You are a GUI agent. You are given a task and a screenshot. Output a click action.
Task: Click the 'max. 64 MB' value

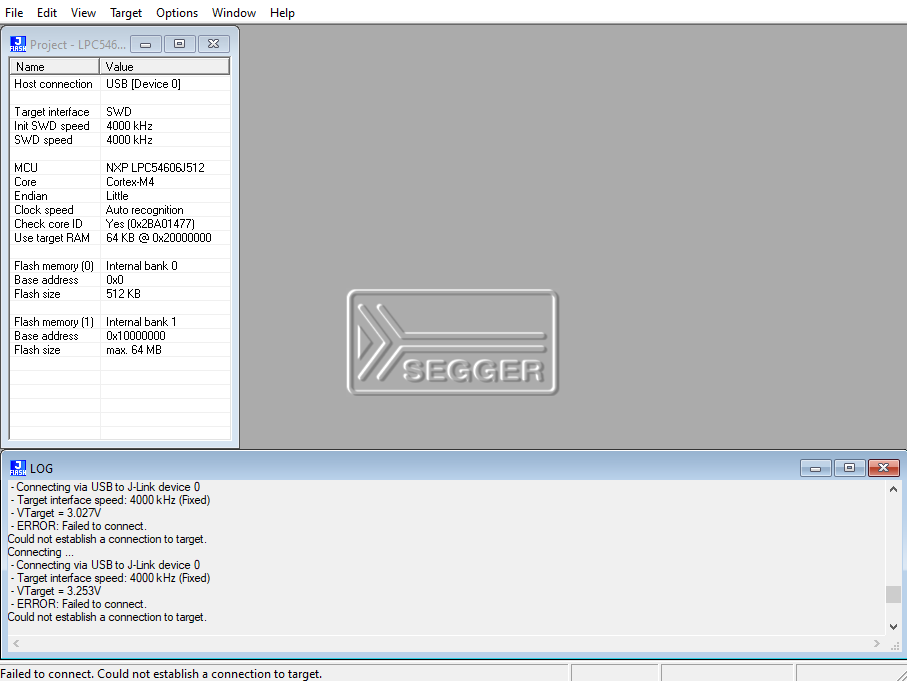point(134,349)
